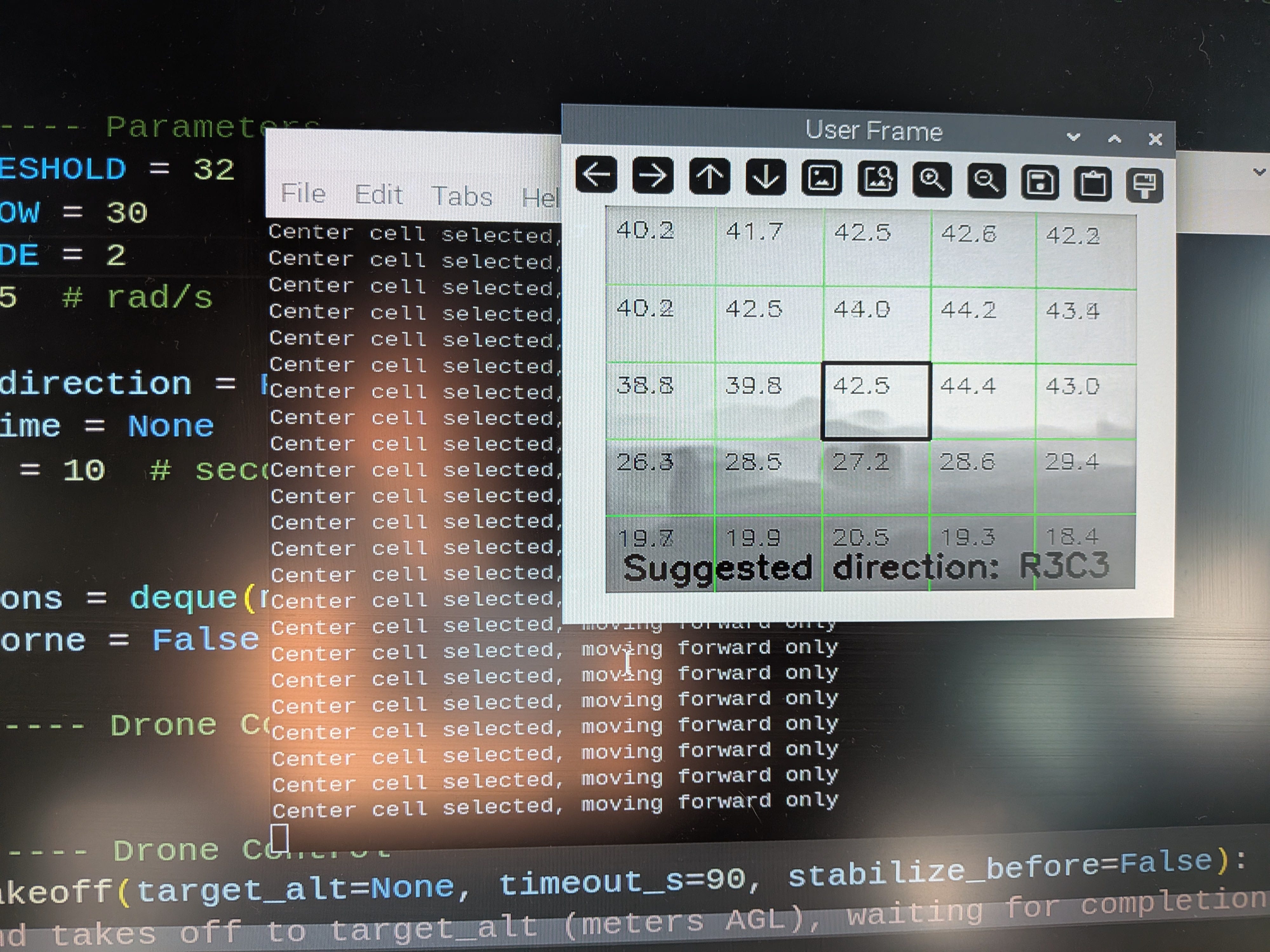The height and width of the screenshot is (952, 1270).
Task: Zoom in with the magnifier plus icon
Action: click(x=931, y=181)
